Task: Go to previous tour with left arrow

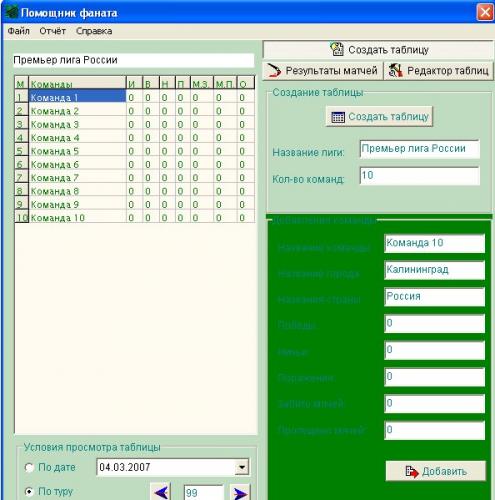Action: coord(161,492)
